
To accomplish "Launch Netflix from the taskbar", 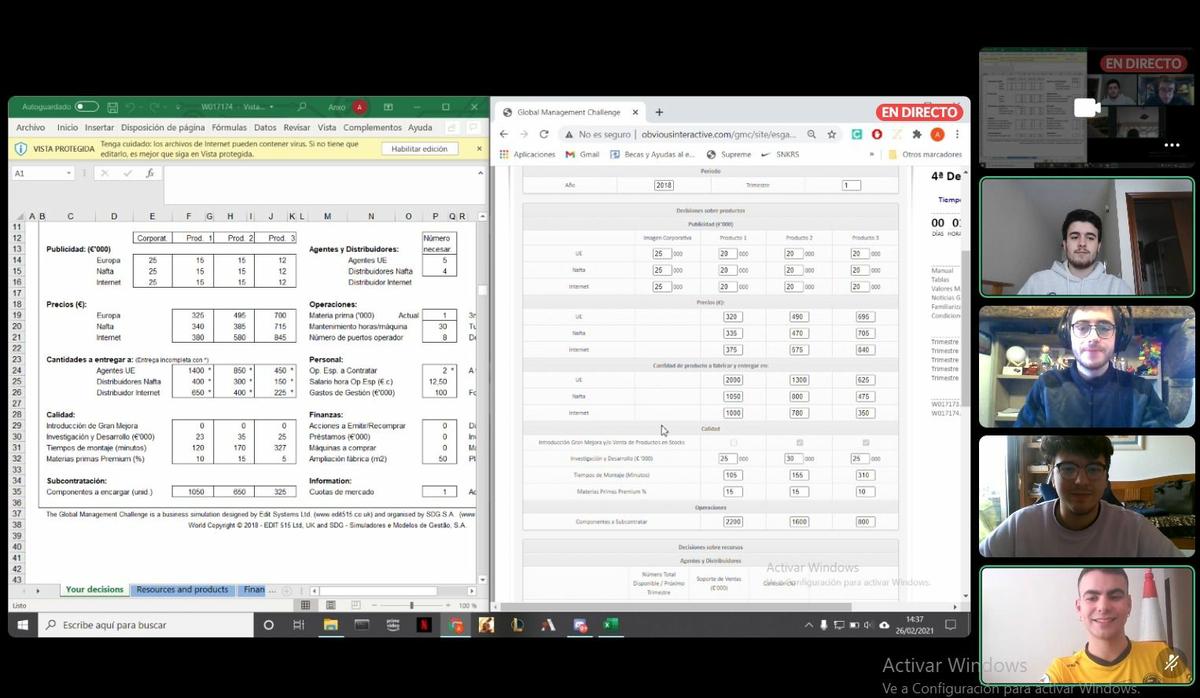I will [424, 625].
